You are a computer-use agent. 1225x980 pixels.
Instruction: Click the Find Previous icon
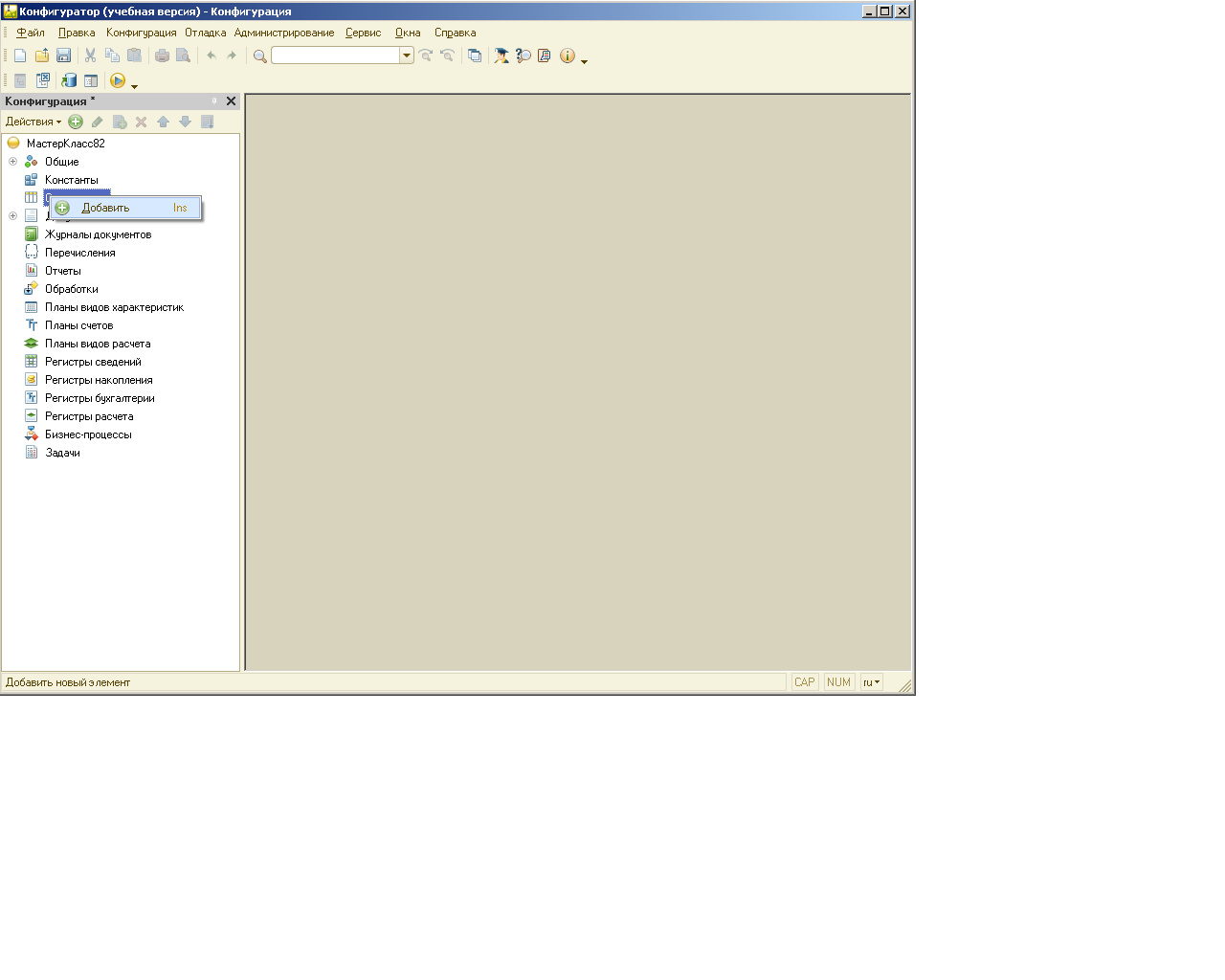447,56
